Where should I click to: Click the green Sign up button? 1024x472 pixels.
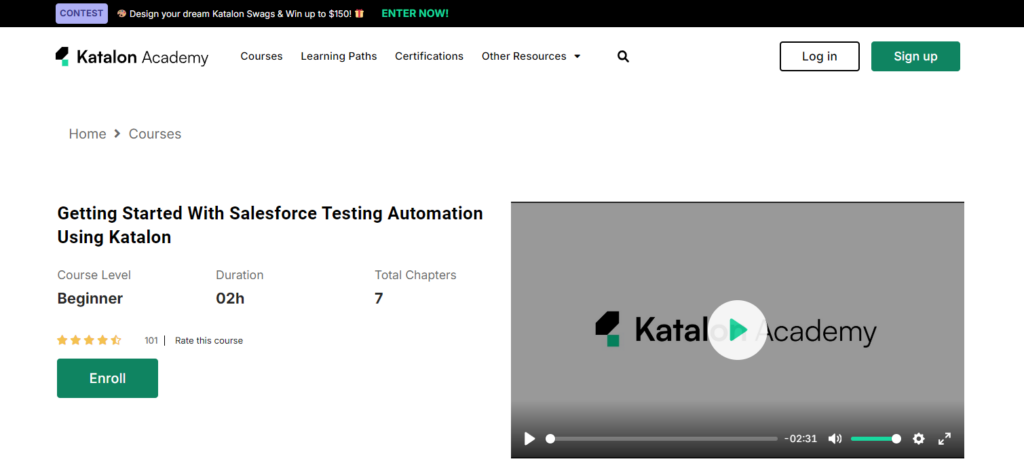(x=916, y=56)
